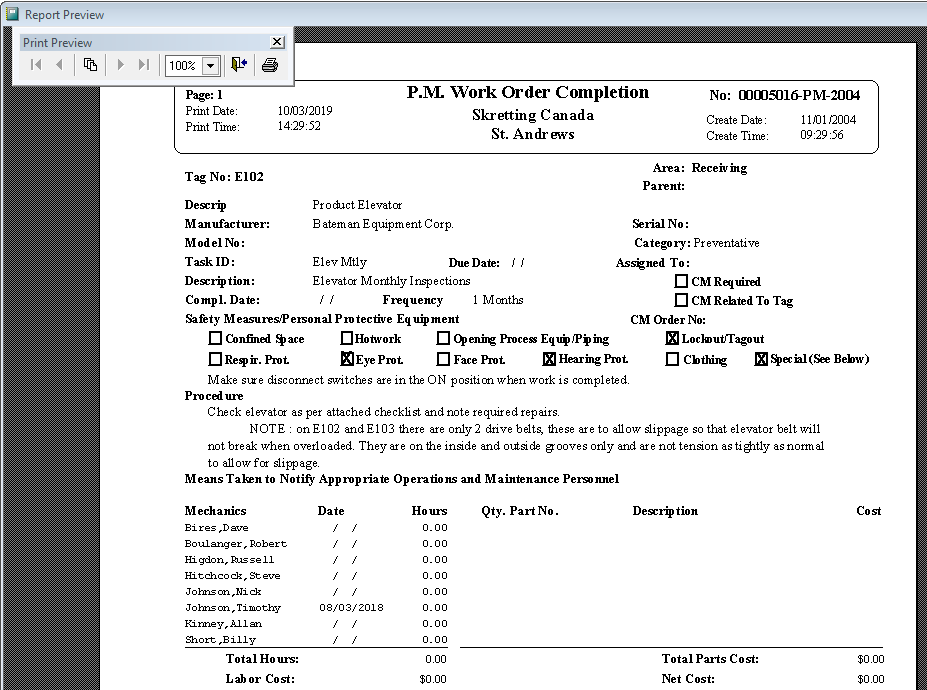Click the print time 14:29:52
Image resolution: width=927 pixels, height=690 pixels.
[x=299, y=126]
